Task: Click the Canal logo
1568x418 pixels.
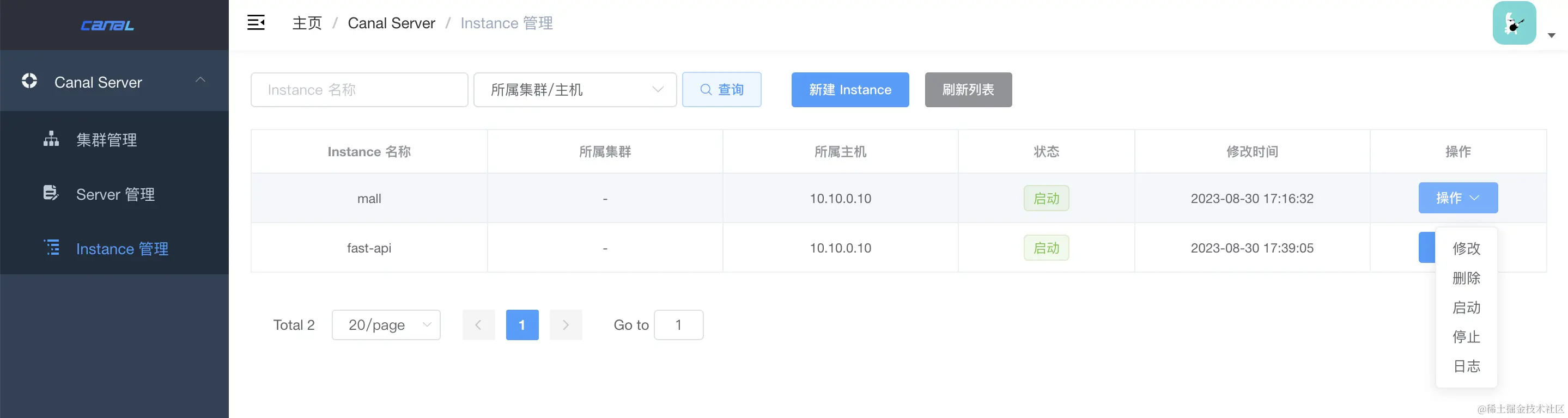Action: click(107, 25)
